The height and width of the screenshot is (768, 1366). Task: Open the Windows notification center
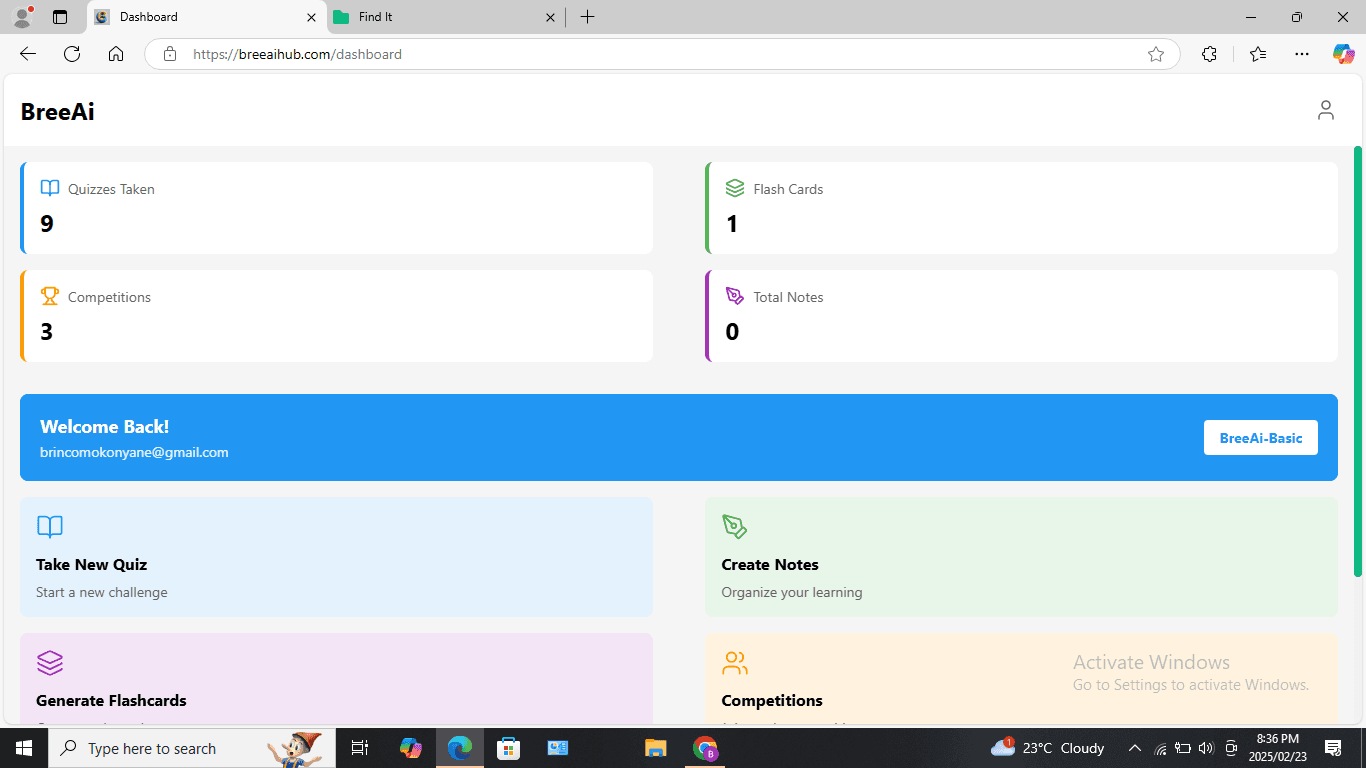(x=1333, y=748)
